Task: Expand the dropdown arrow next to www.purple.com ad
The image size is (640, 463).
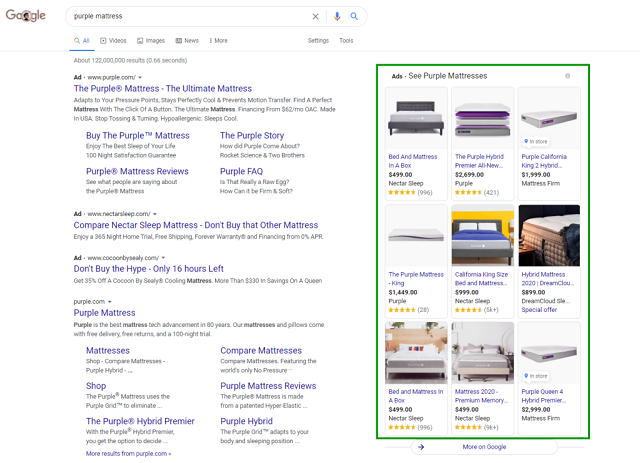Action: click(x=140, y=77)
